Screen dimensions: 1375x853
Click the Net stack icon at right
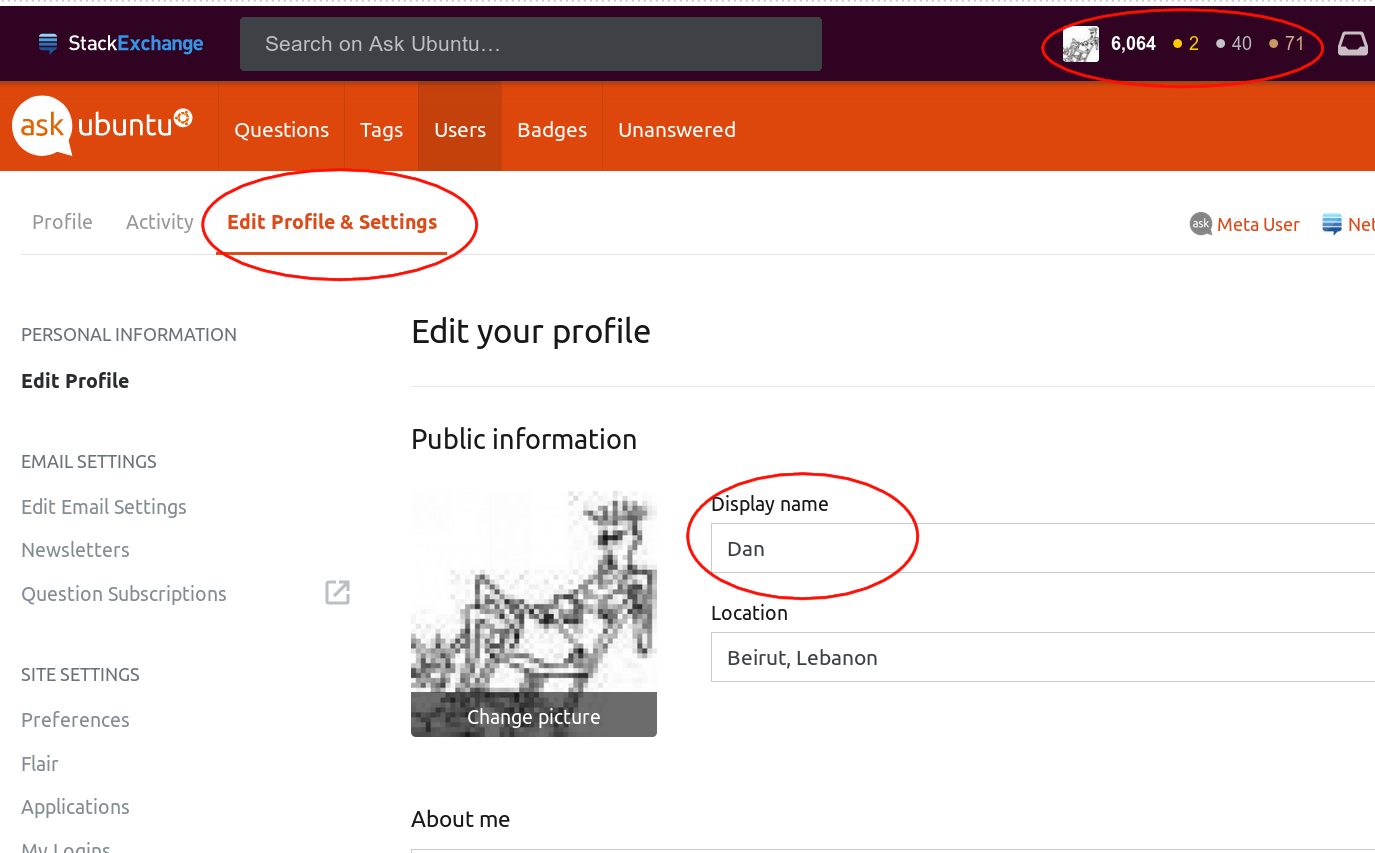point(1332,224)
